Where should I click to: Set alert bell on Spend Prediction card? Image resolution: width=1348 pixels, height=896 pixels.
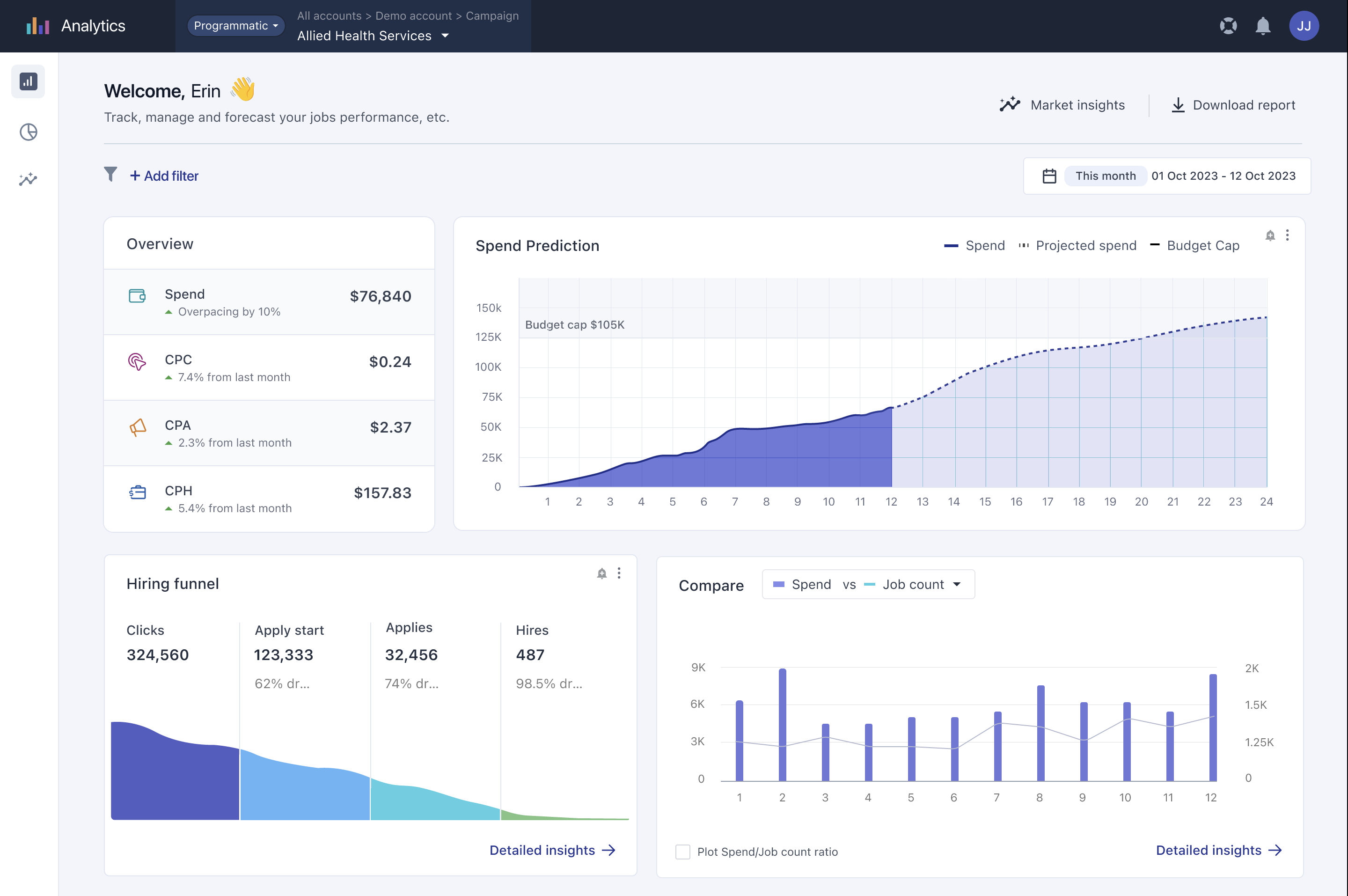(1270, 235)
